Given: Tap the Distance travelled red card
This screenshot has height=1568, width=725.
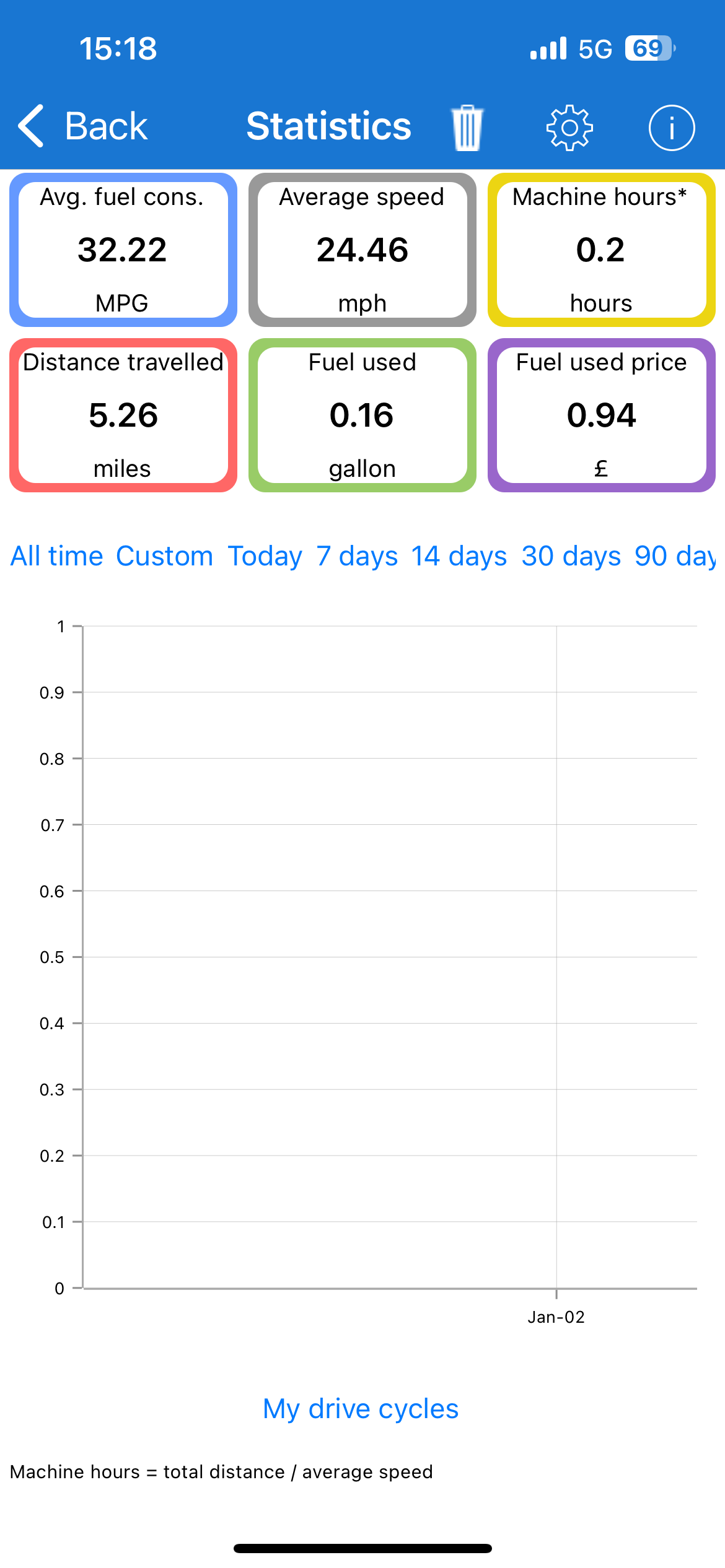Looking at the screenshot, I should point(123,415).
